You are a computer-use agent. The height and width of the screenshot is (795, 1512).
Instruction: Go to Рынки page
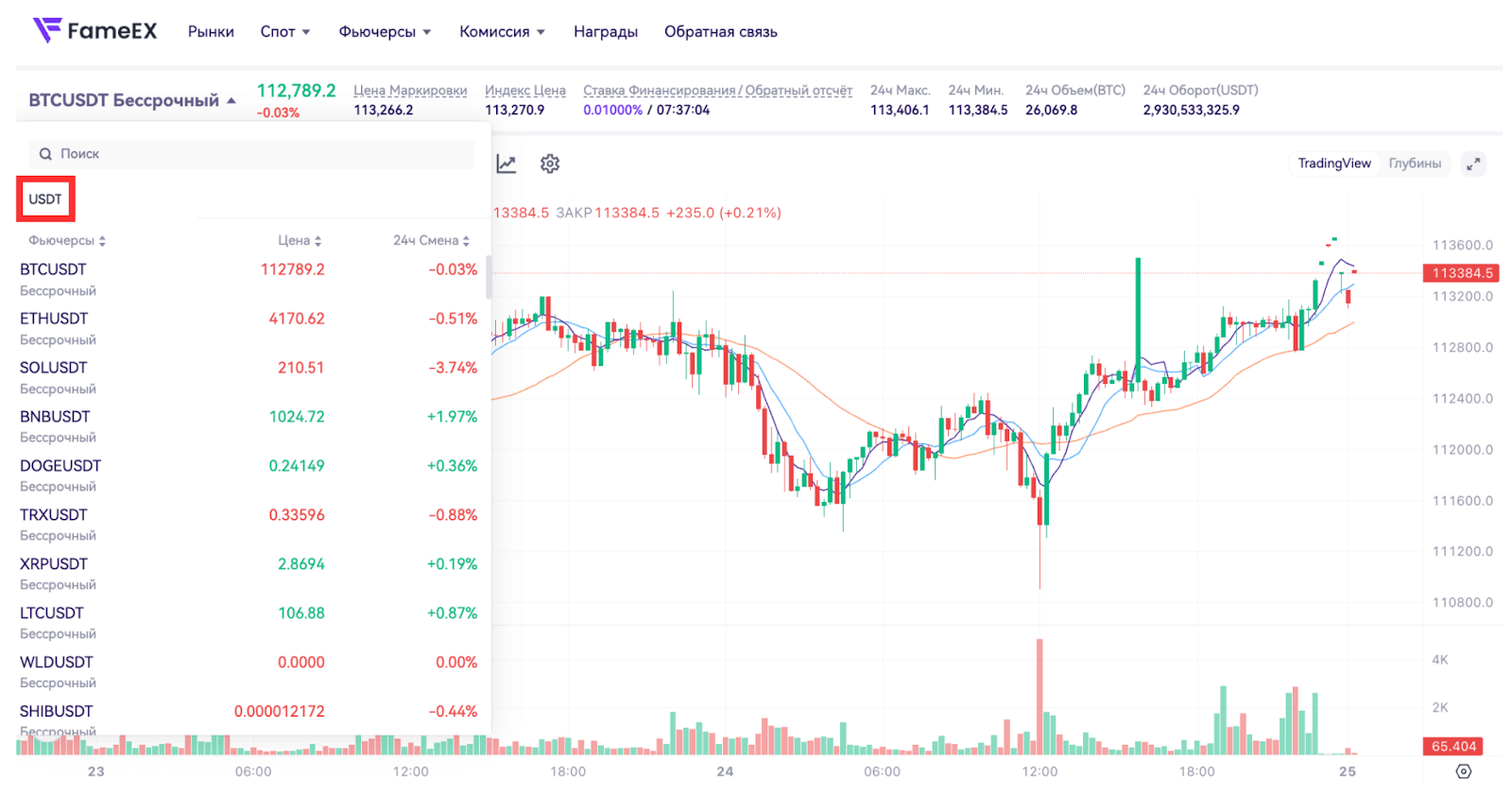[211, 32]
